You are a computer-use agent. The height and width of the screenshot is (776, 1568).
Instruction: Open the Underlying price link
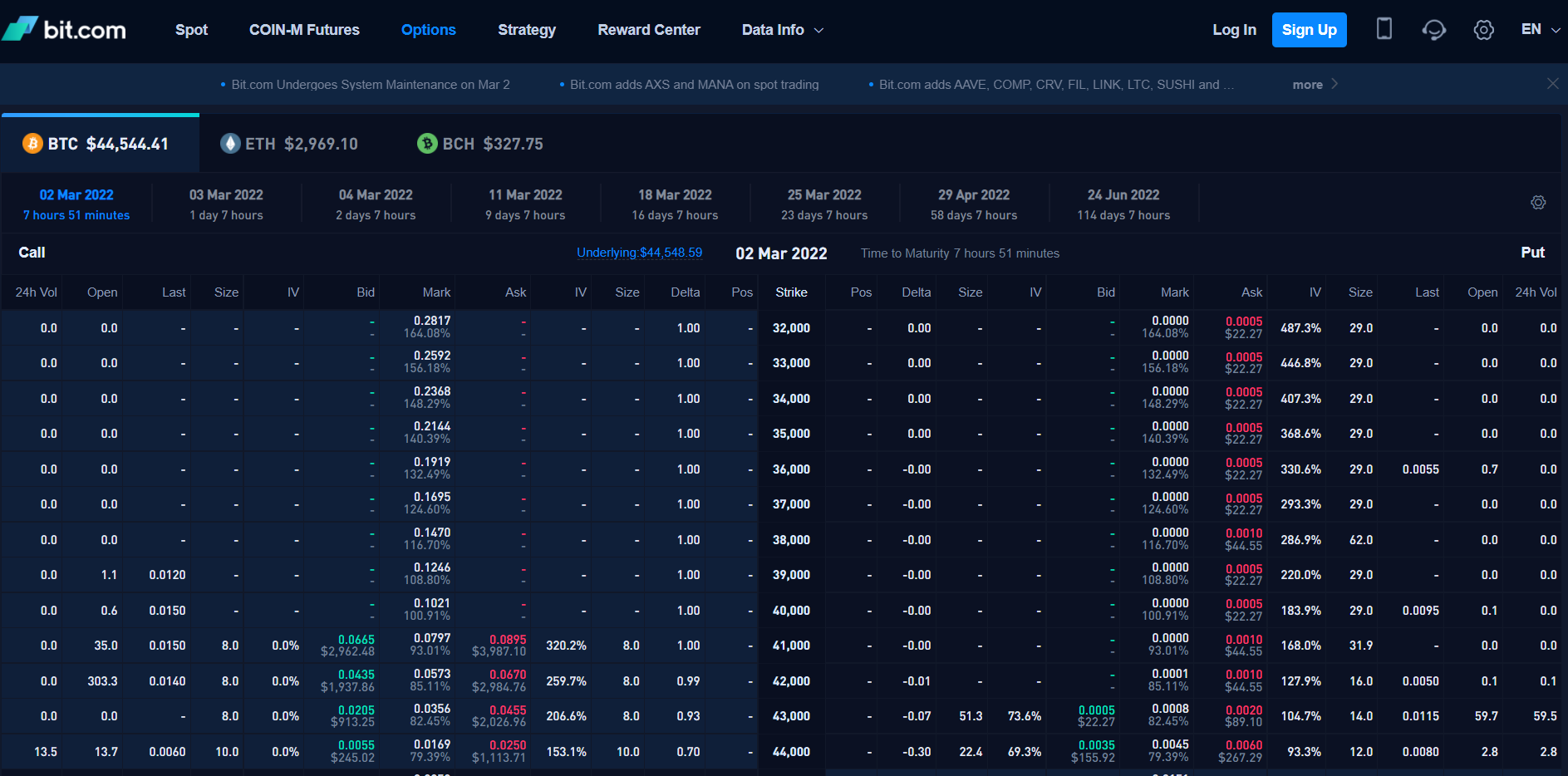[639, 253]
